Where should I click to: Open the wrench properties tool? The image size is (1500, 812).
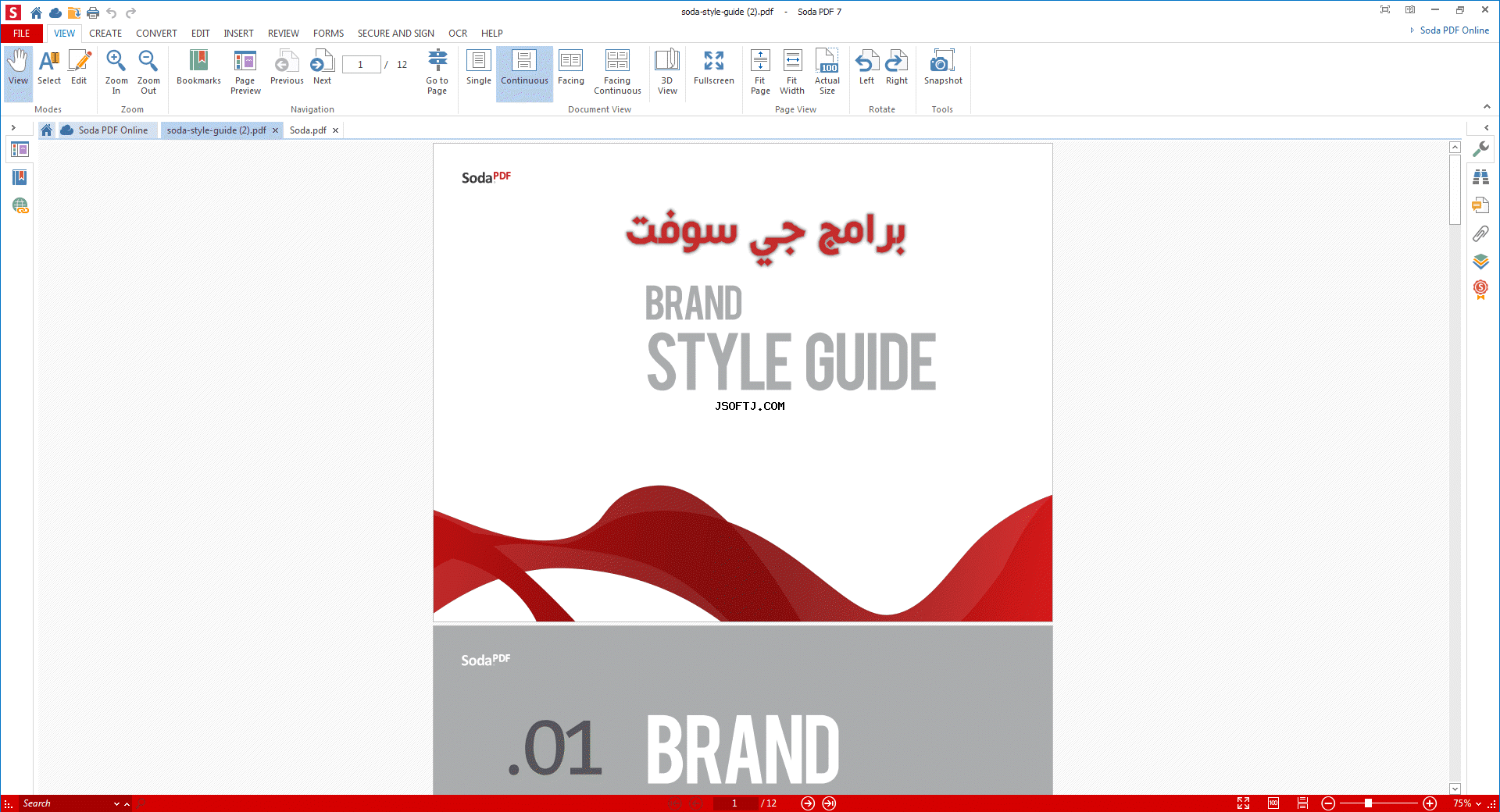pyautogui.click(x=1480, y=148)
